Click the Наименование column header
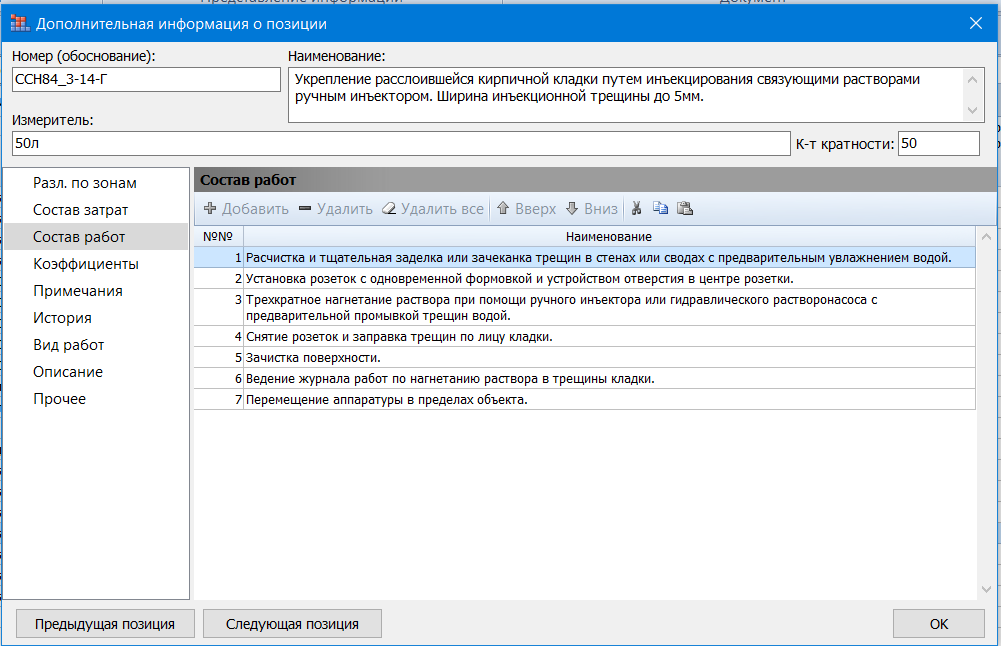This screenshot has height=646, width=1001. click(609, 237)
